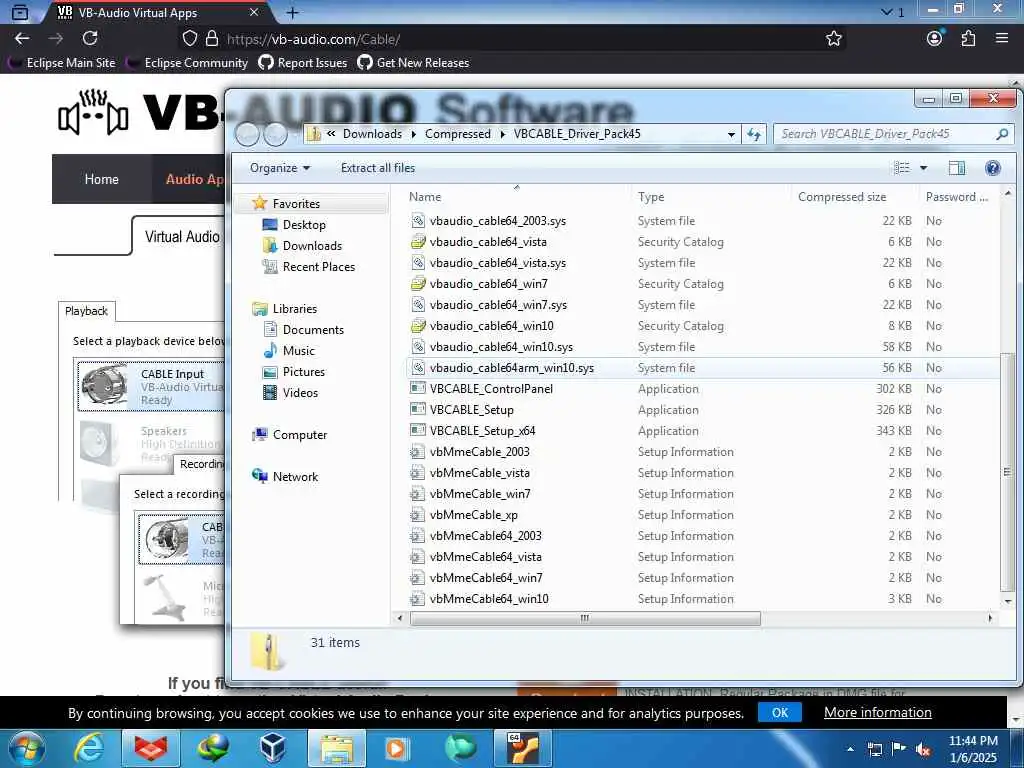Image resolution: width=1024 pixels, height=768 pixels.
Task: Open Recent Places in navigation pane
Action: point(319,266)
